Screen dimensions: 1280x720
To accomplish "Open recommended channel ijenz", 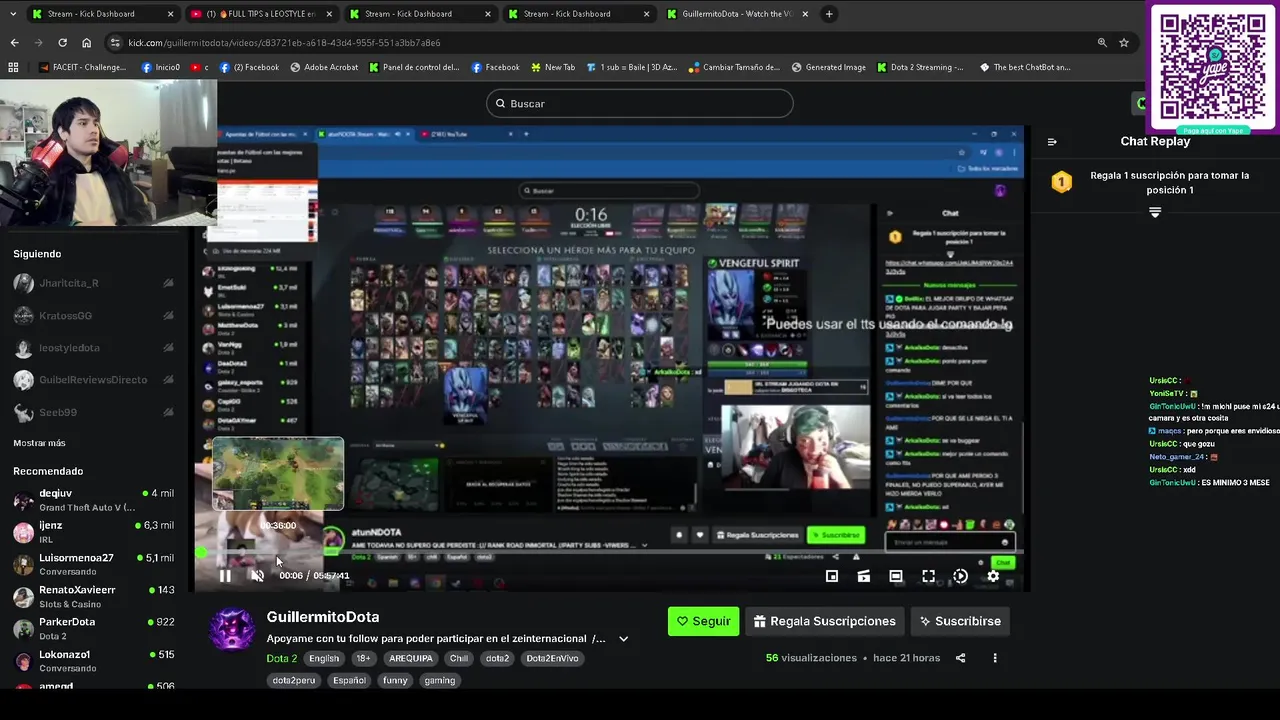I will pyautogui.click(x=96, y=532).
